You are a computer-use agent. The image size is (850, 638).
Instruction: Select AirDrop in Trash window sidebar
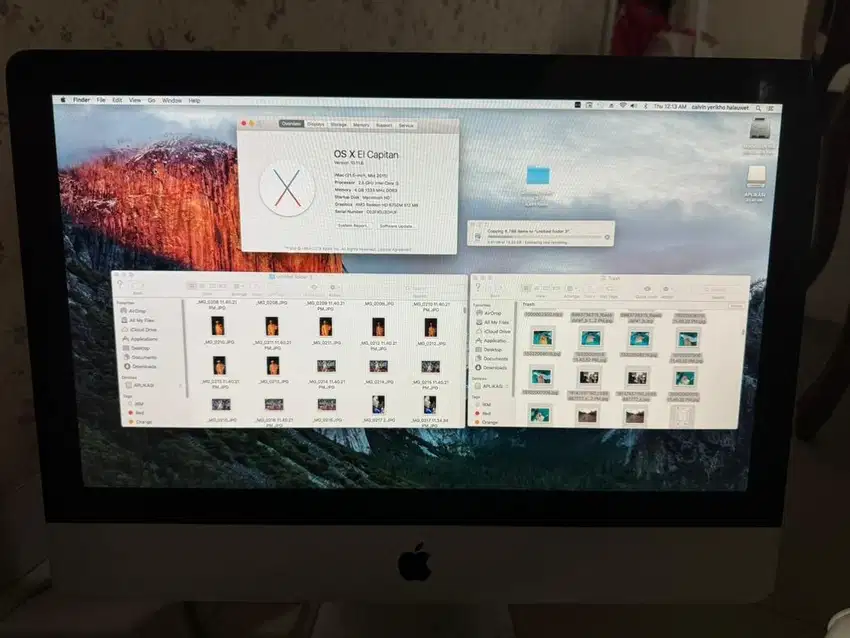pyautogui.click(x=488, y=313)
